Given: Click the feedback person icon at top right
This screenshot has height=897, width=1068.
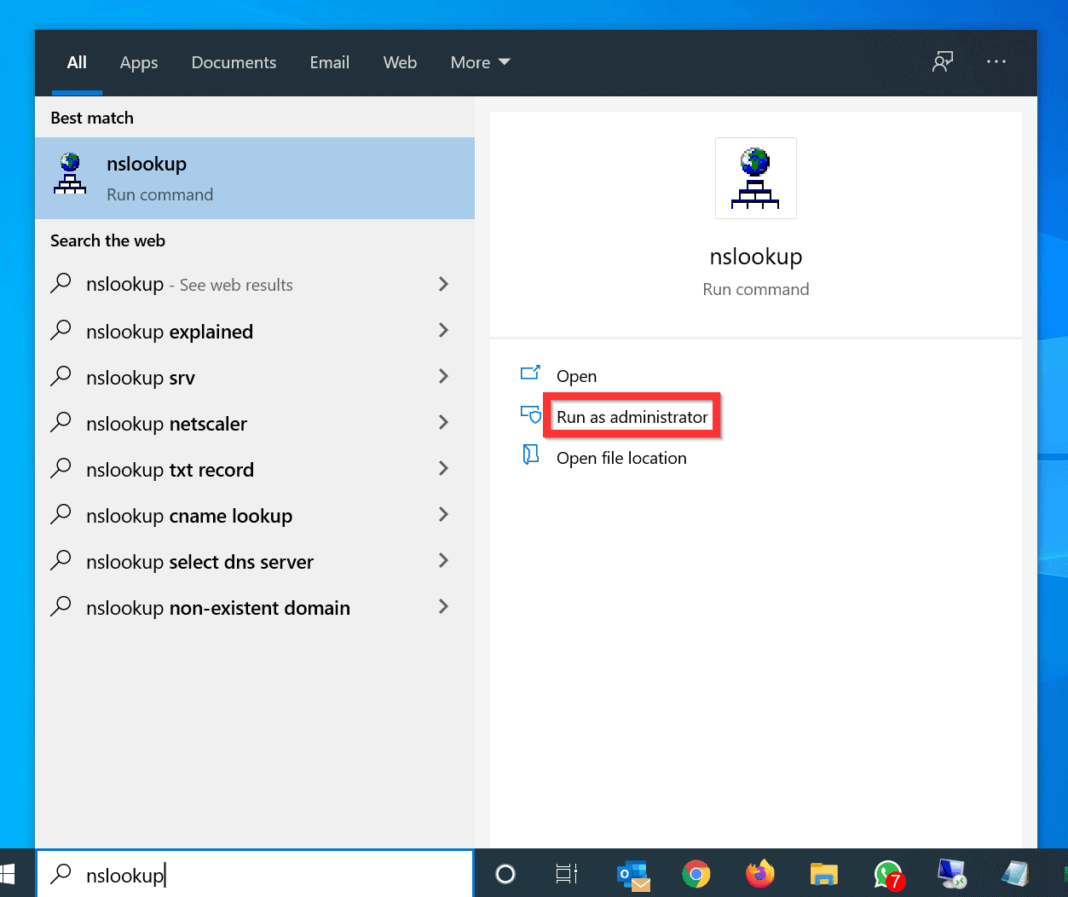Looking at the screenshot, I should [941, 61].
